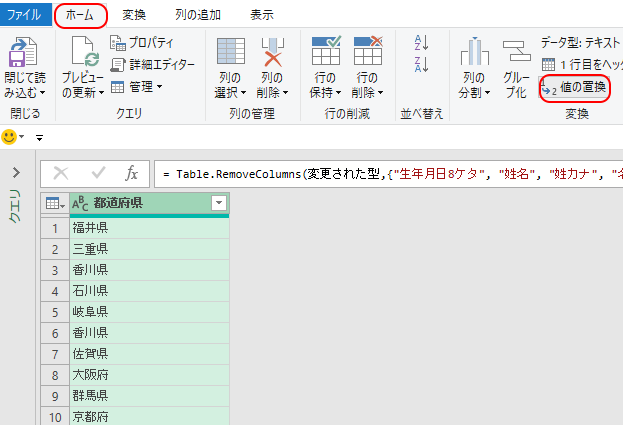
Task: Expand 列の選択 dropdown arrow
Action: (243, 93)
